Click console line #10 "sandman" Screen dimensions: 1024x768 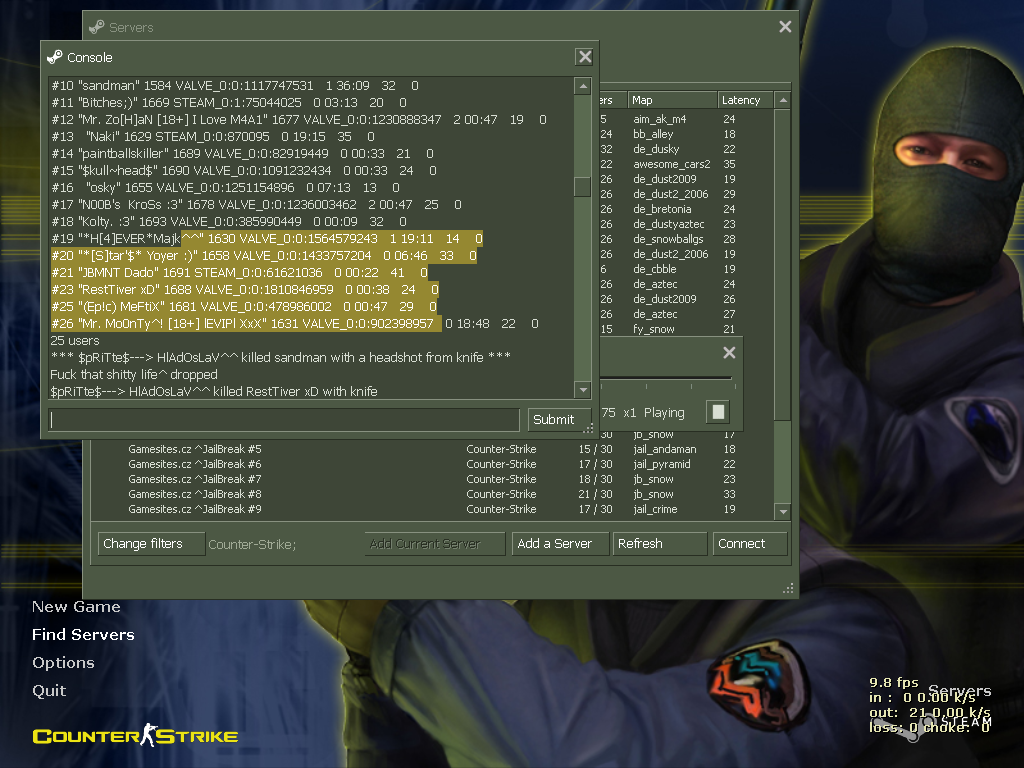coord(235,86)
